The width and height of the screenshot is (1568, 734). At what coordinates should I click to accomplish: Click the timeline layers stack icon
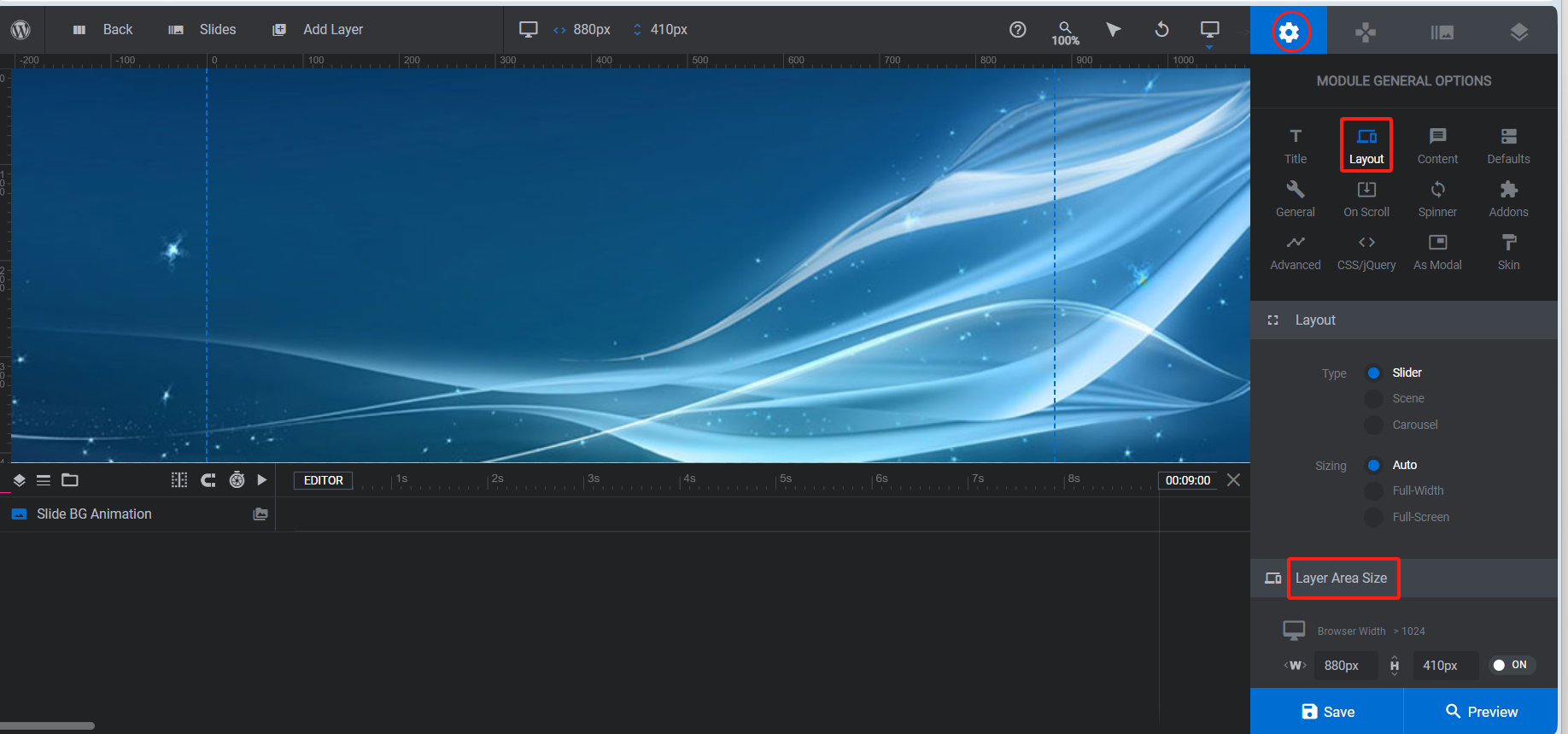(x=19, y=480)
